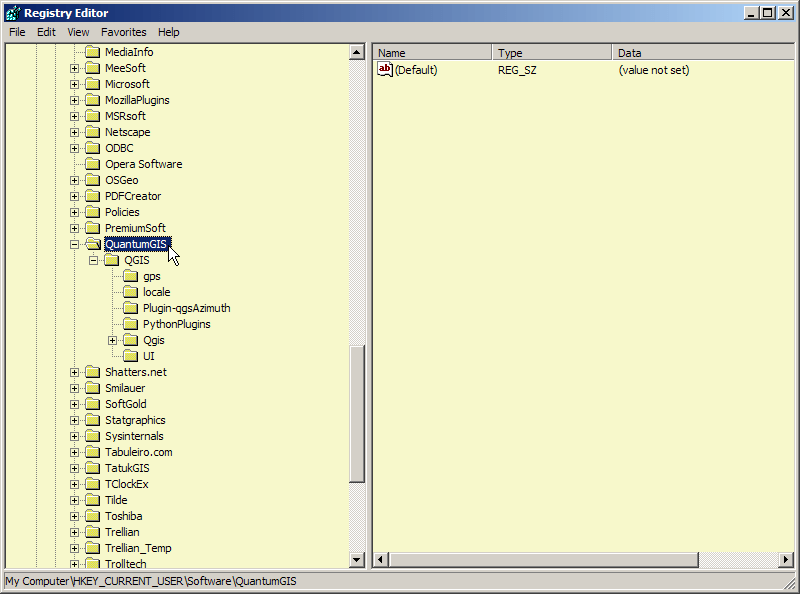Collapse the QuantumGIS key
800x594 pixels.
pyautogui.click(x=74, y=244)
